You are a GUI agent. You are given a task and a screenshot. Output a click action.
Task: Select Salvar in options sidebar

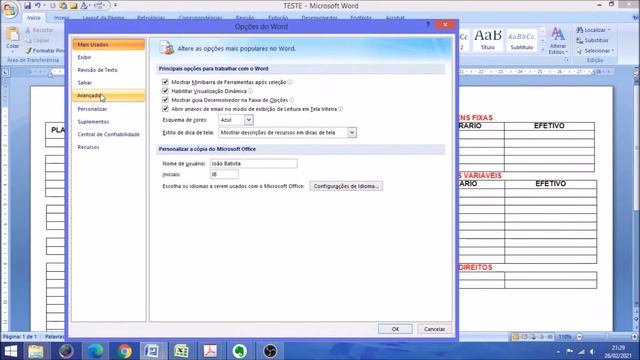(109, 82)
